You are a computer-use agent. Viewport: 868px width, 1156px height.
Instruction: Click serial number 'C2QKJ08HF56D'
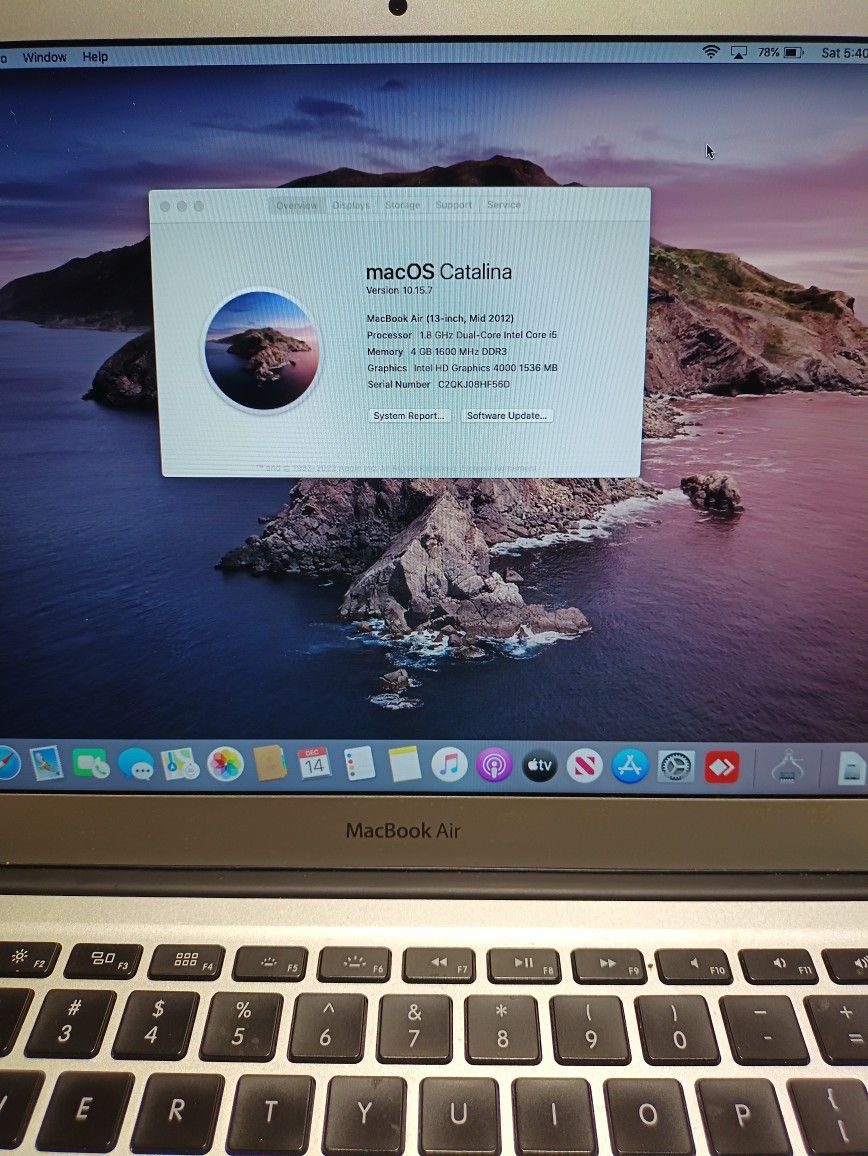[x=473, y=384]
